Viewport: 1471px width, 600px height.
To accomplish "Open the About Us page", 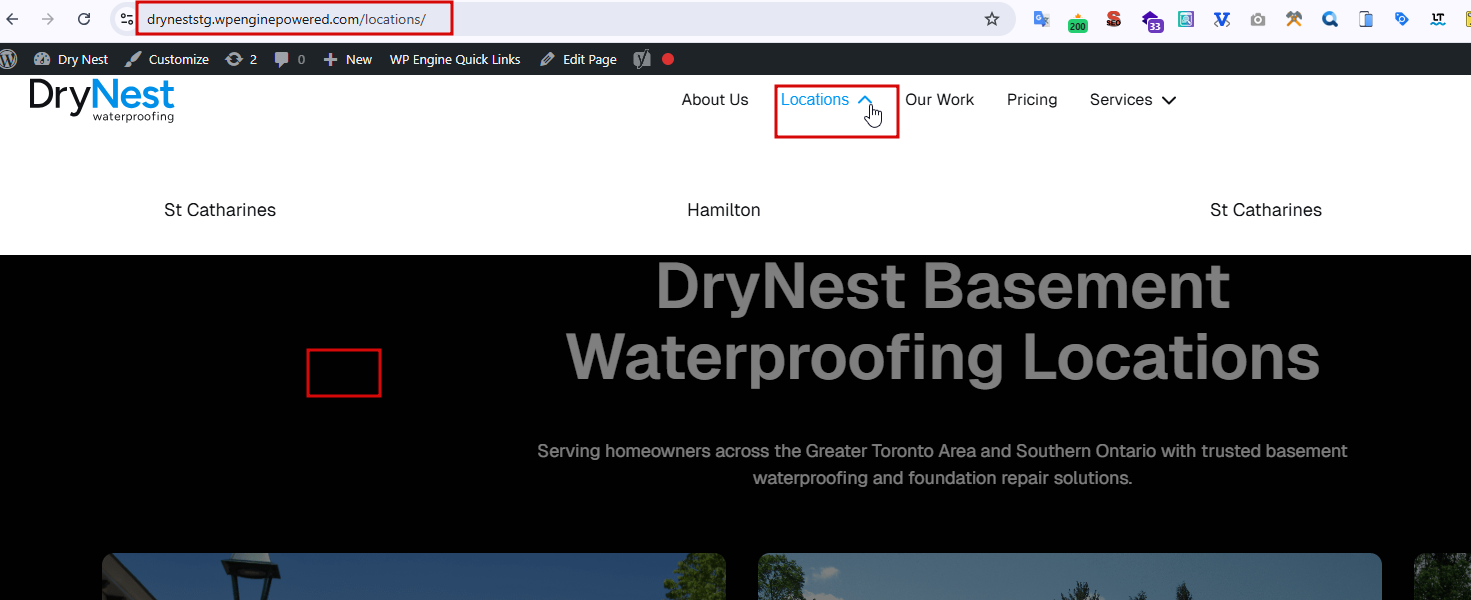I will point(715,99).
